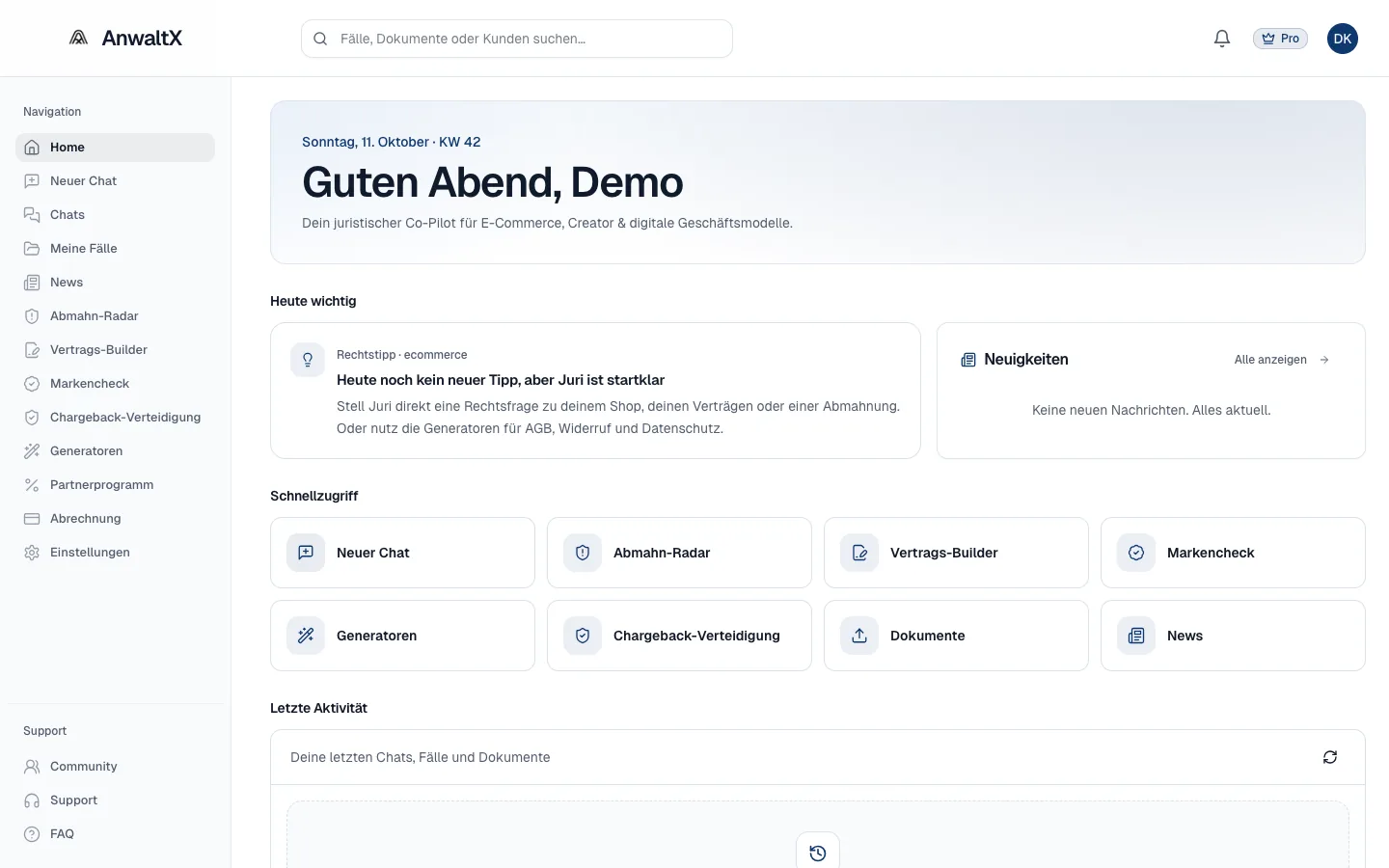The width and height of the screenshot is (1389, 868).
Task: Click the Neuigkeiten heading
Action: [1026, 360]
